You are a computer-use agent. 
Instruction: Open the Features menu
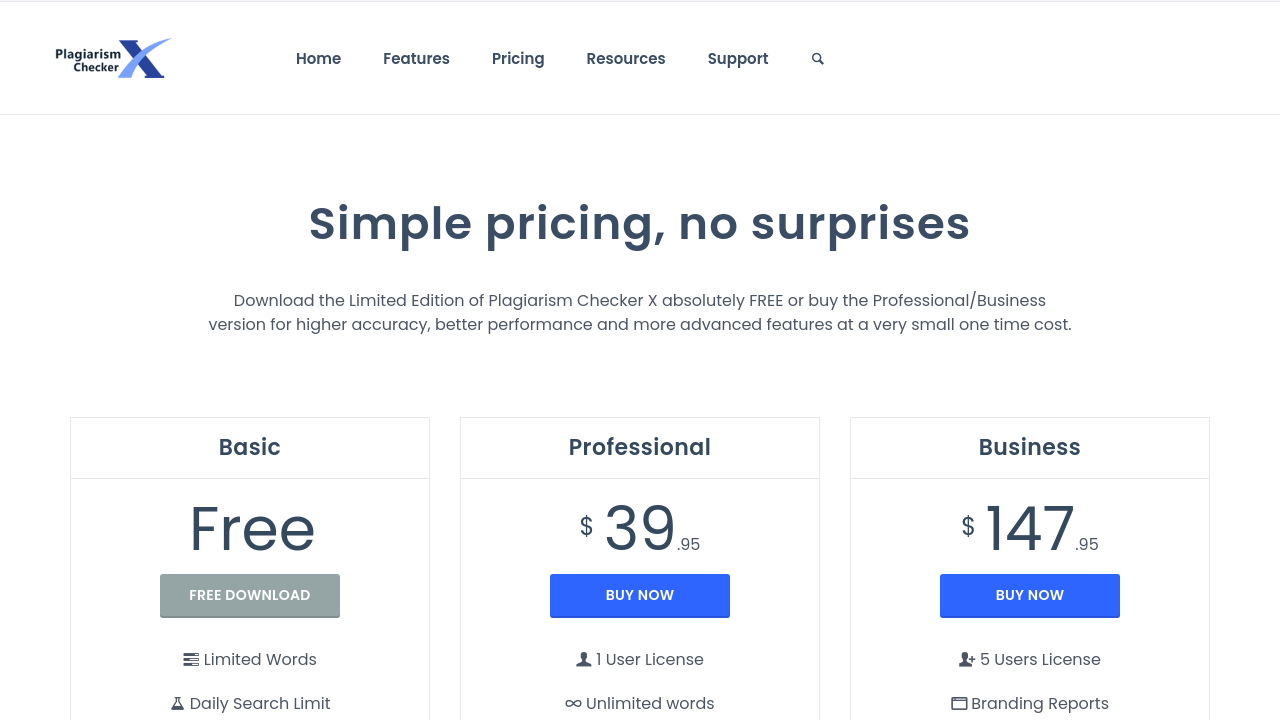(x=416, y=59)
